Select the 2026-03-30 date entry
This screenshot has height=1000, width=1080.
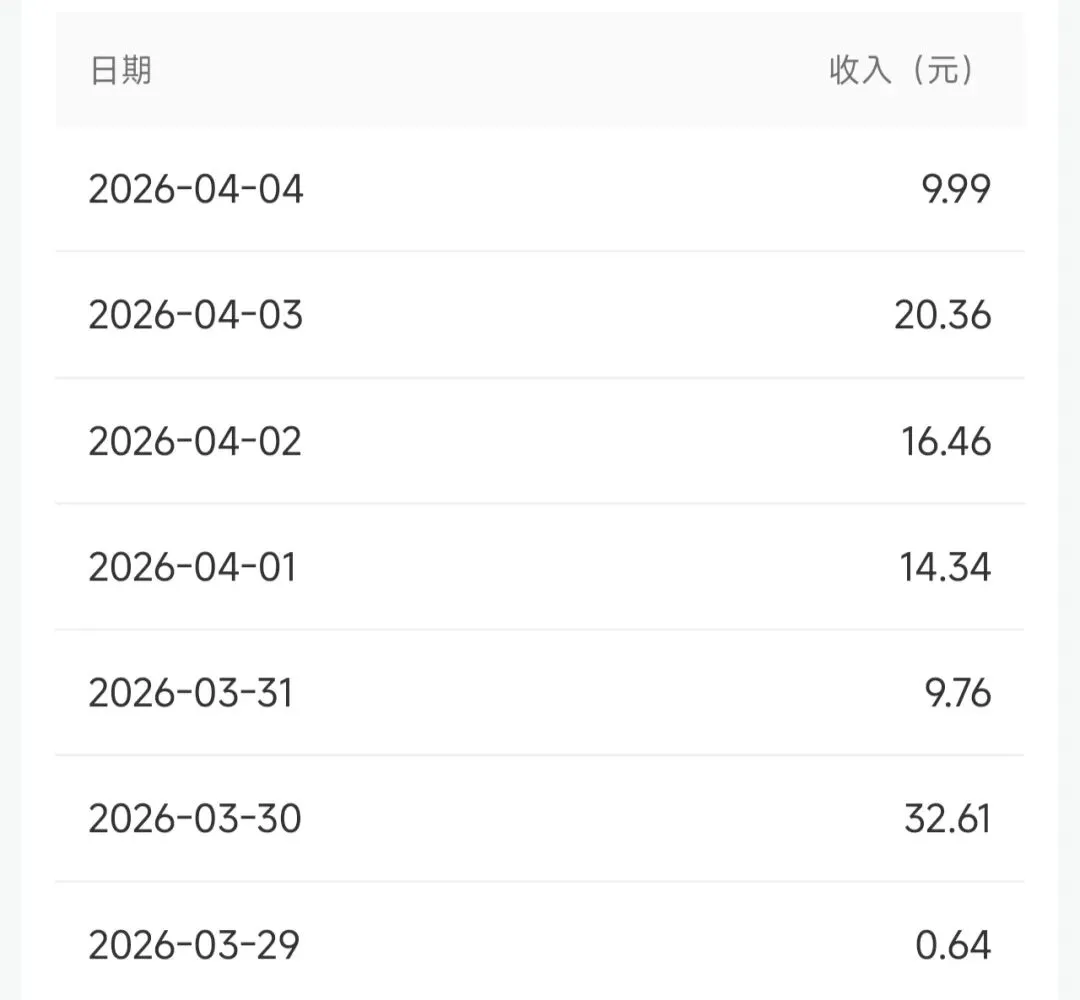[195, 819]
